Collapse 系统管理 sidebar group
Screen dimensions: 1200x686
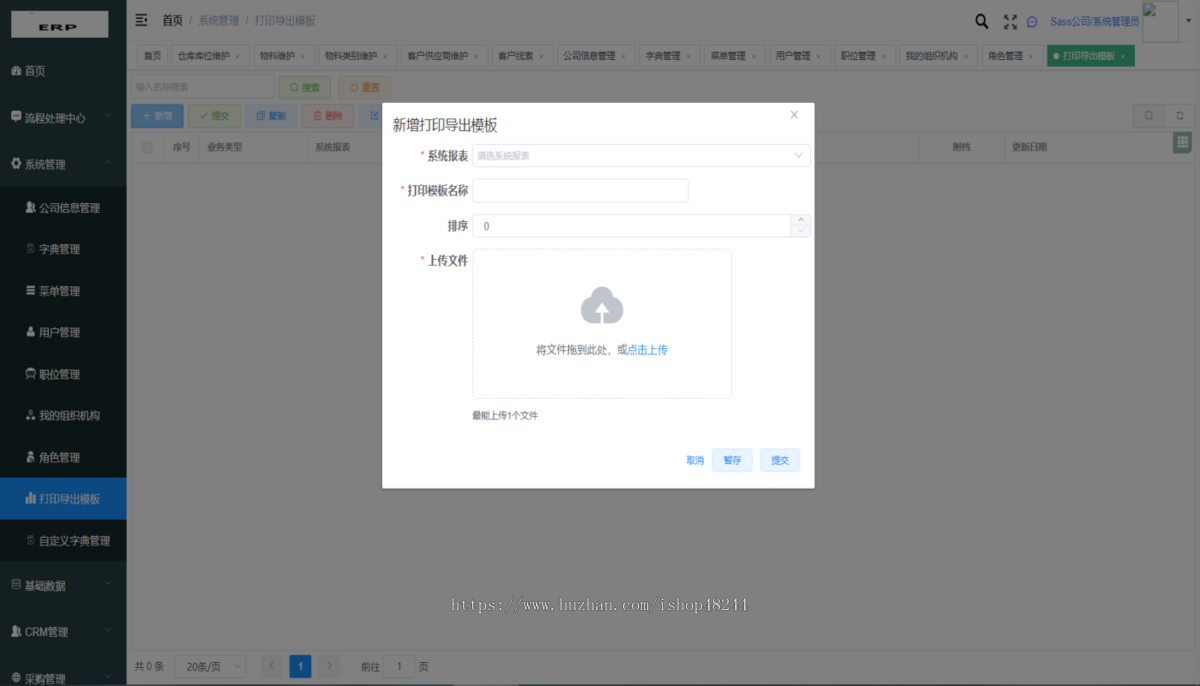click(x=63, y=164)
